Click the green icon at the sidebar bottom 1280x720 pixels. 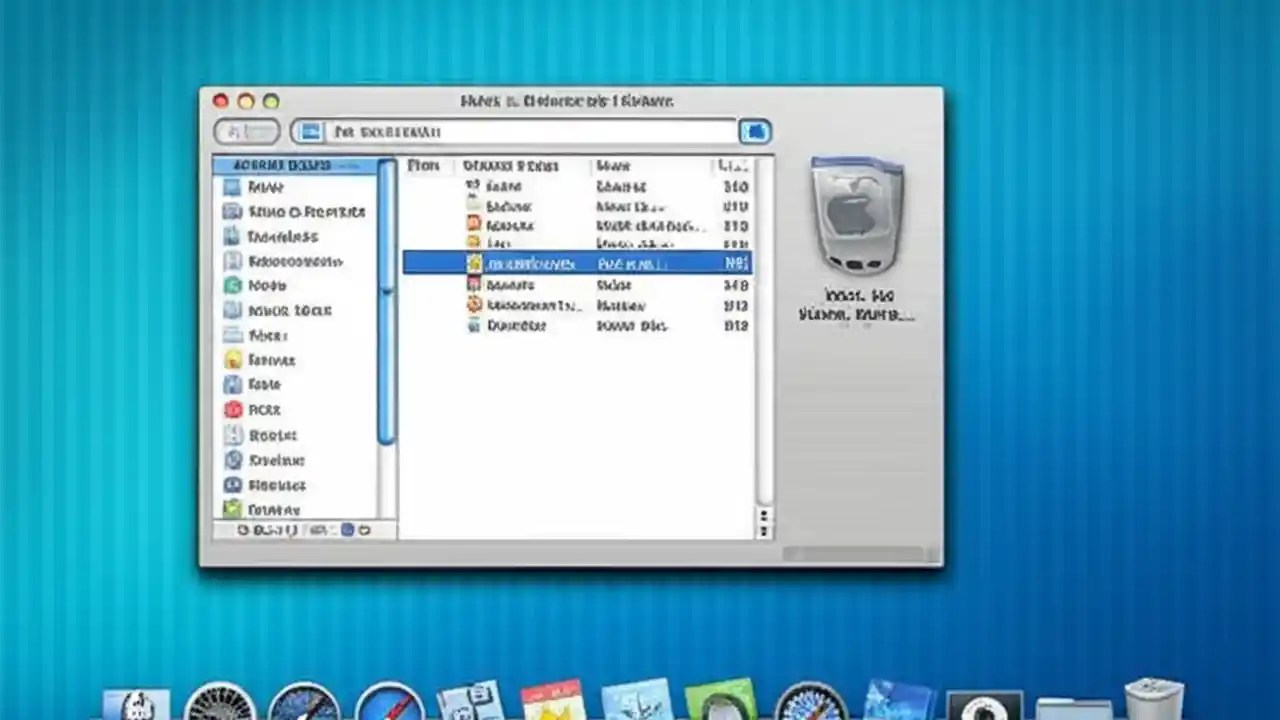click(234, 509)
